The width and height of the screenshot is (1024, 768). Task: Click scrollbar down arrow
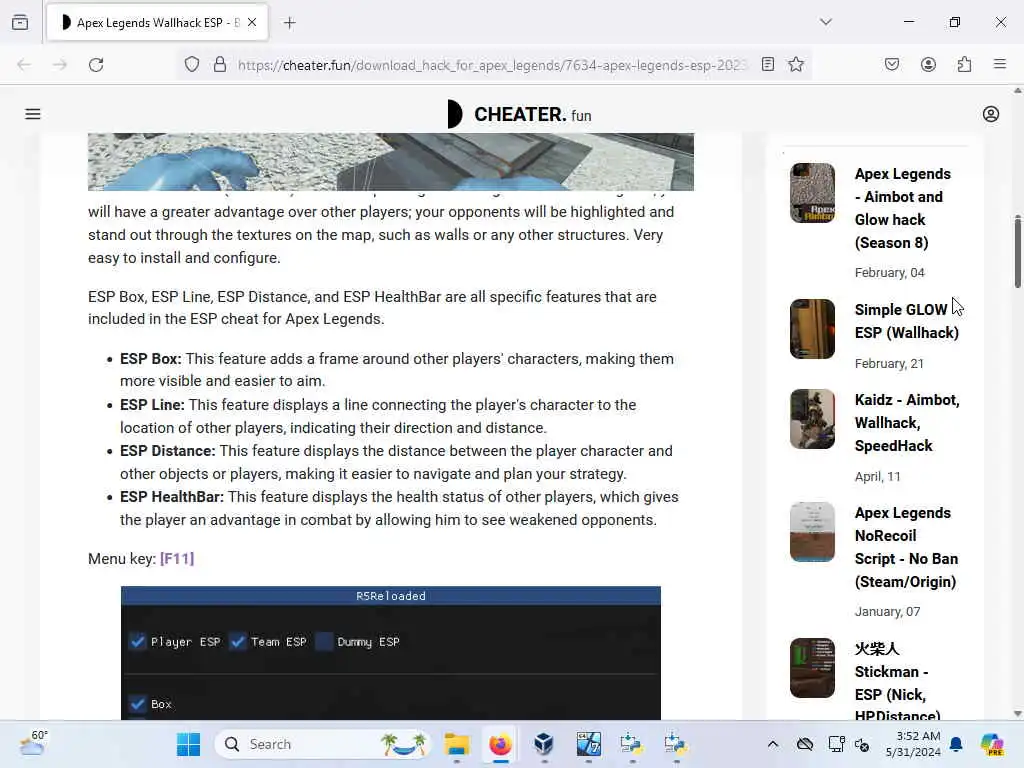1017,714
